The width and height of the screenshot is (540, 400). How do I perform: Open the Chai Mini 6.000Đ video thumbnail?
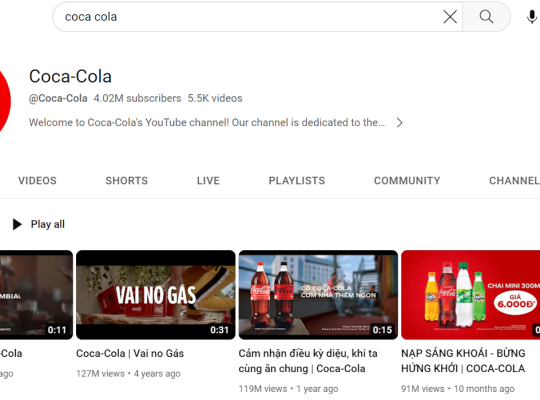pyautogui.click(x=470, y=295)
